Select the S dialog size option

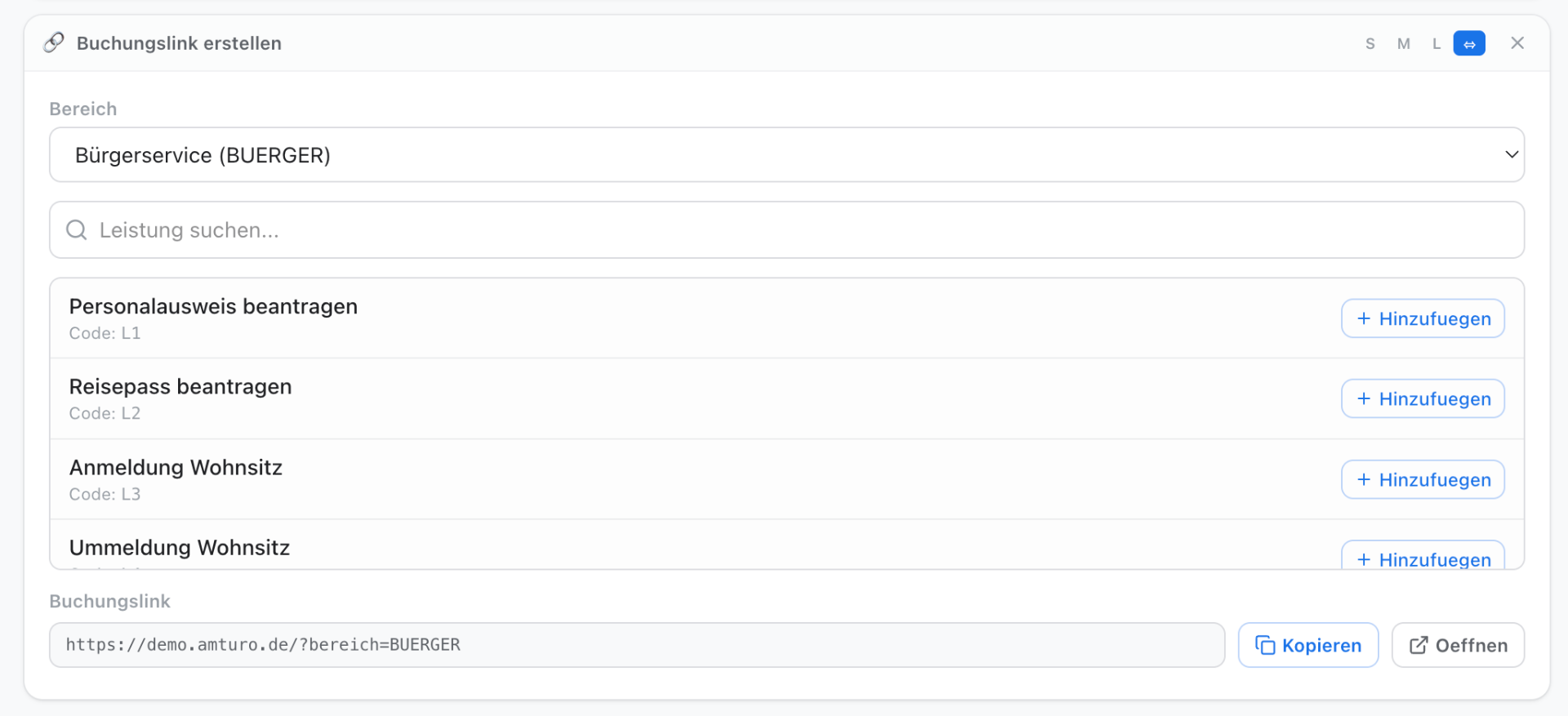(x=1370, y=44)
